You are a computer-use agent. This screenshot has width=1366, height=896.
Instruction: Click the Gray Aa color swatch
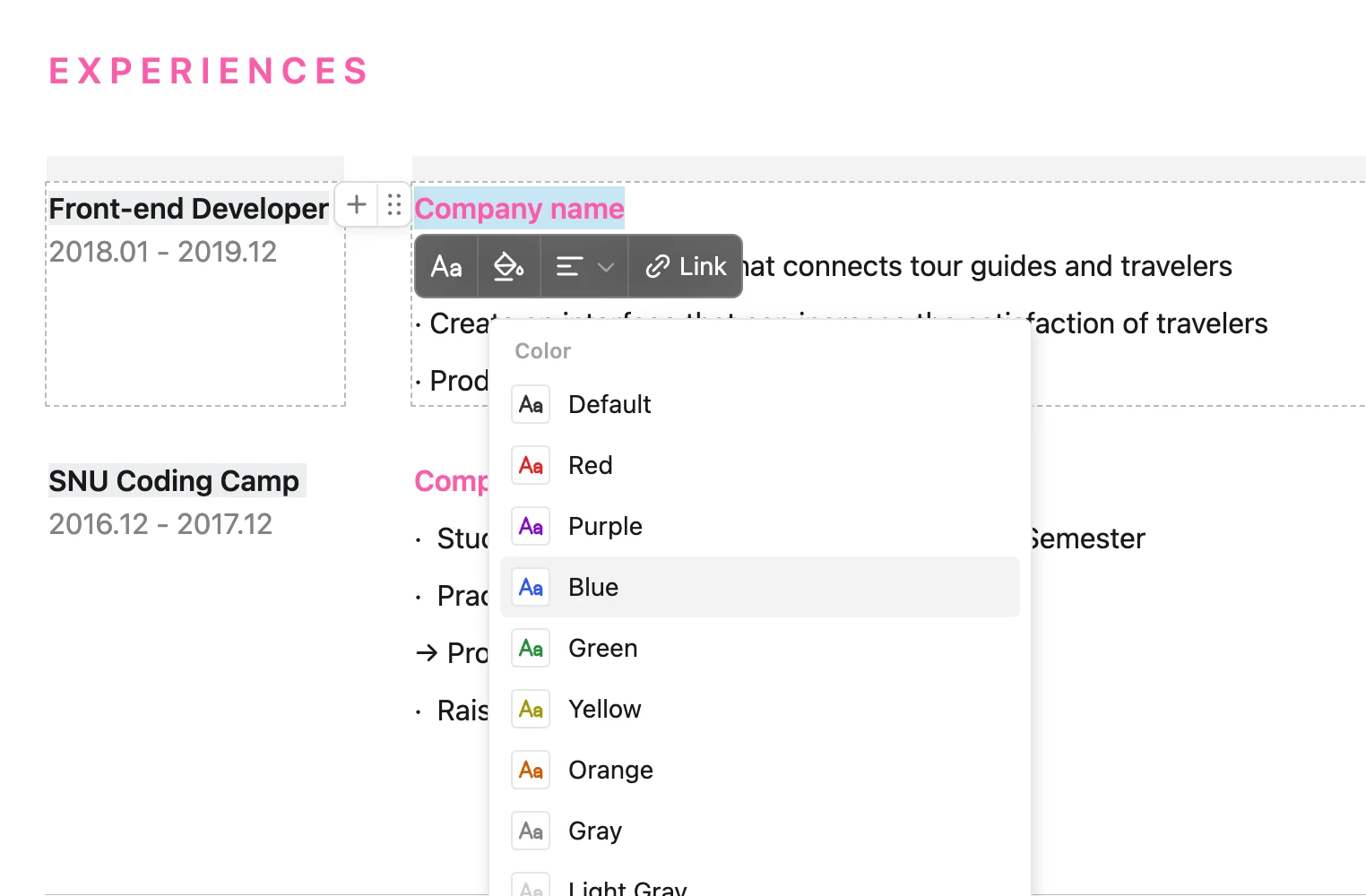pyautogui.click(x=531, y=831)
